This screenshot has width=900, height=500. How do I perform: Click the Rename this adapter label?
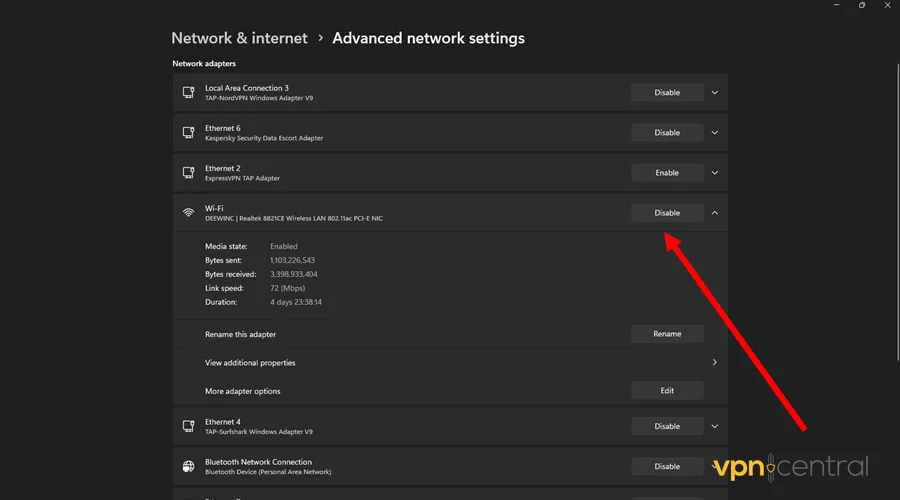pyautogui.click(x=240, y=334)
